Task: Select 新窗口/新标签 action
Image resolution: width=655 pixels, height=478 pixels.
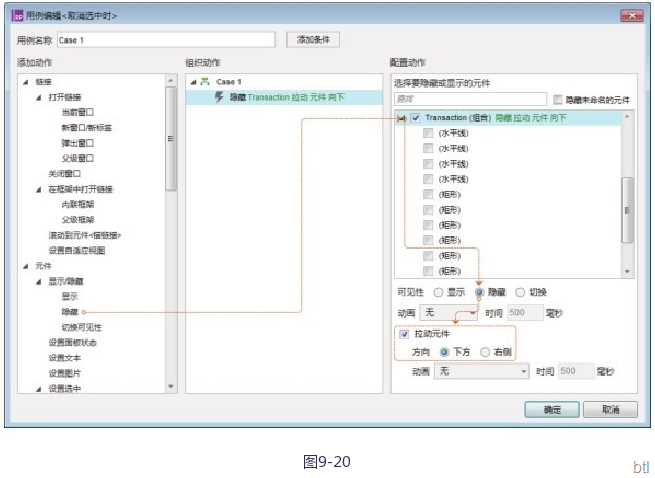Action: coord(87,127)
